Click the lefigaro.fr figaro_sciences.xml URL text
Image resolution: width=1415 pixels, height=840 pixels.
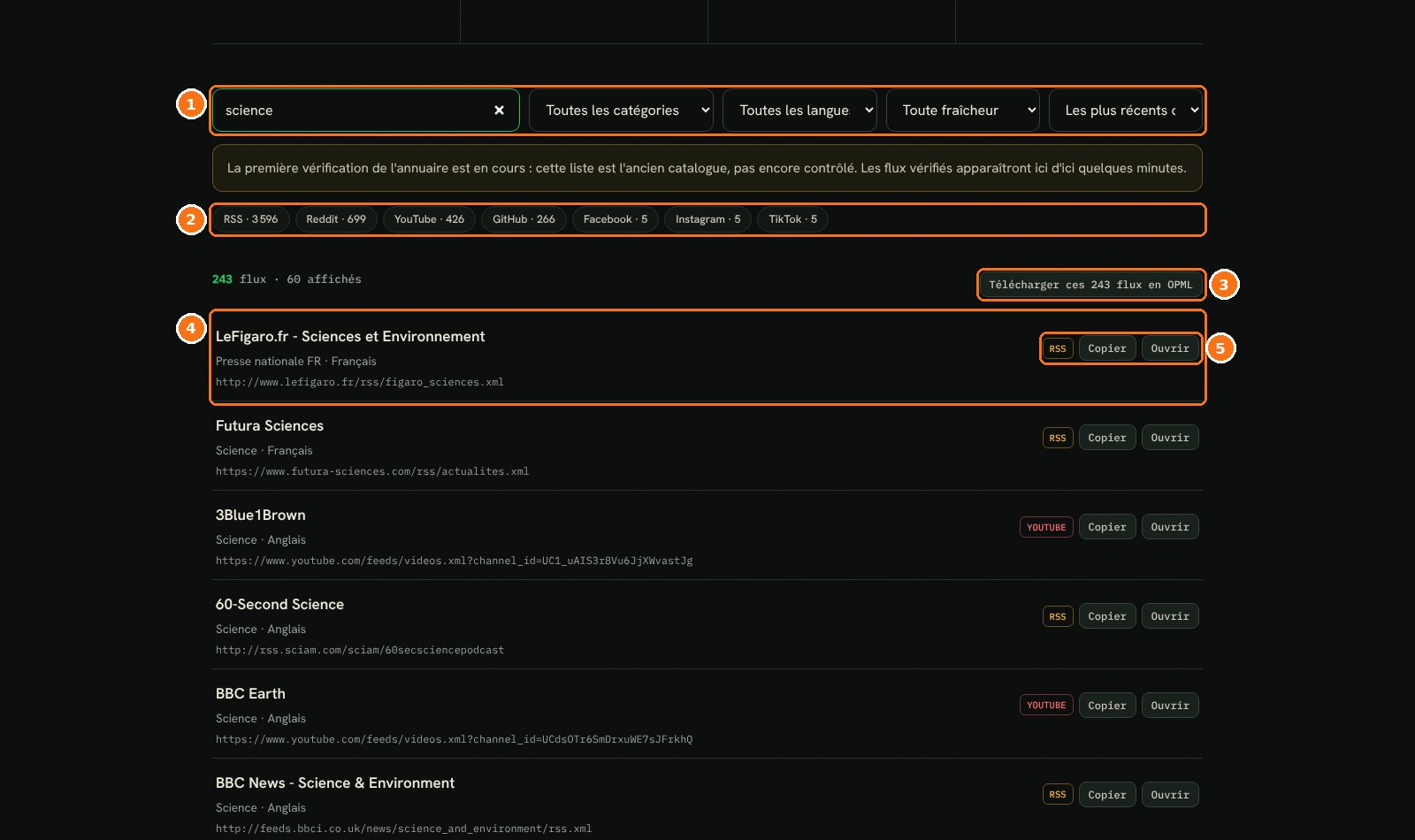point(360,382)
